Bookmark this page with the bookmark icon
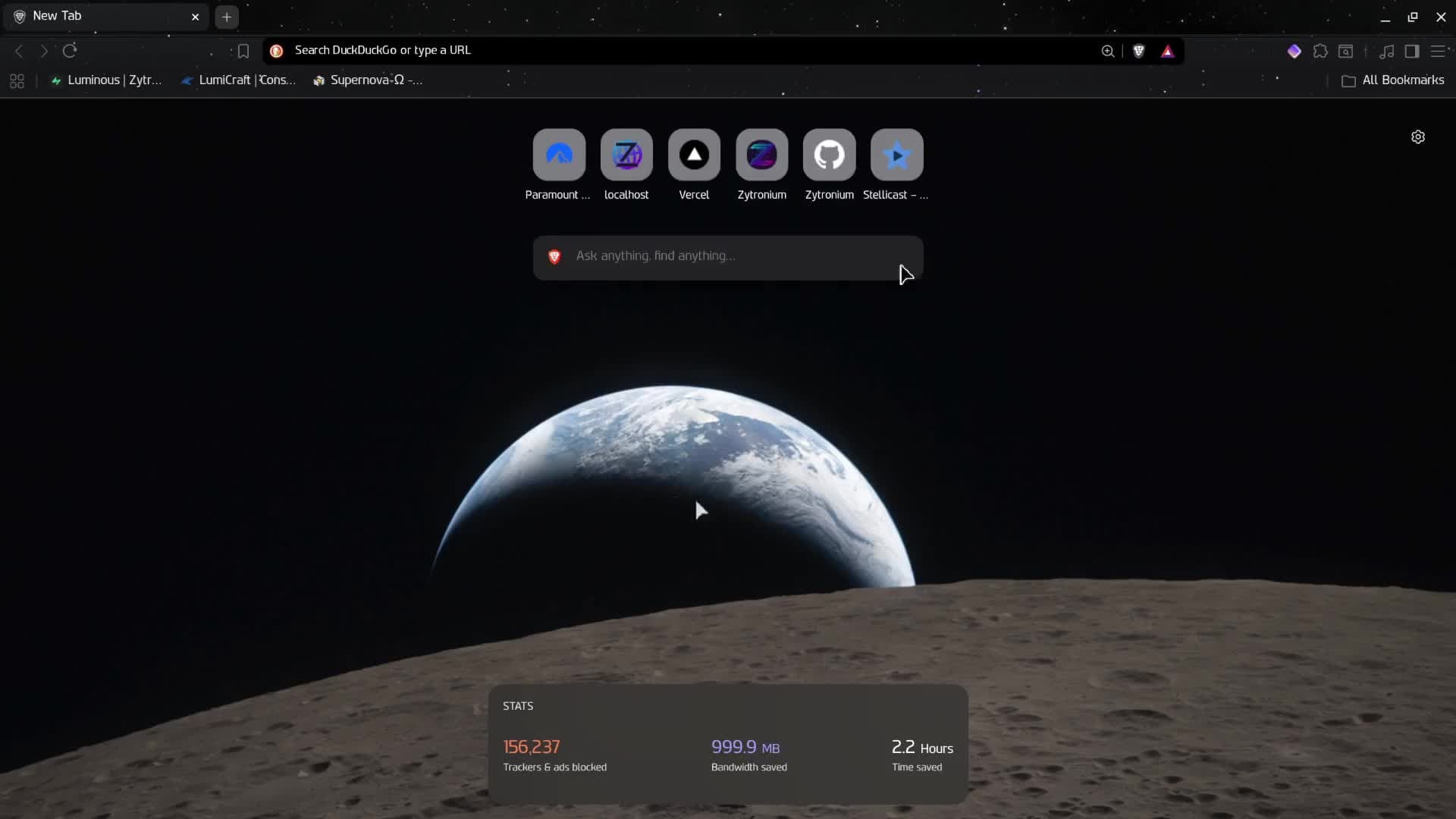 243,51
